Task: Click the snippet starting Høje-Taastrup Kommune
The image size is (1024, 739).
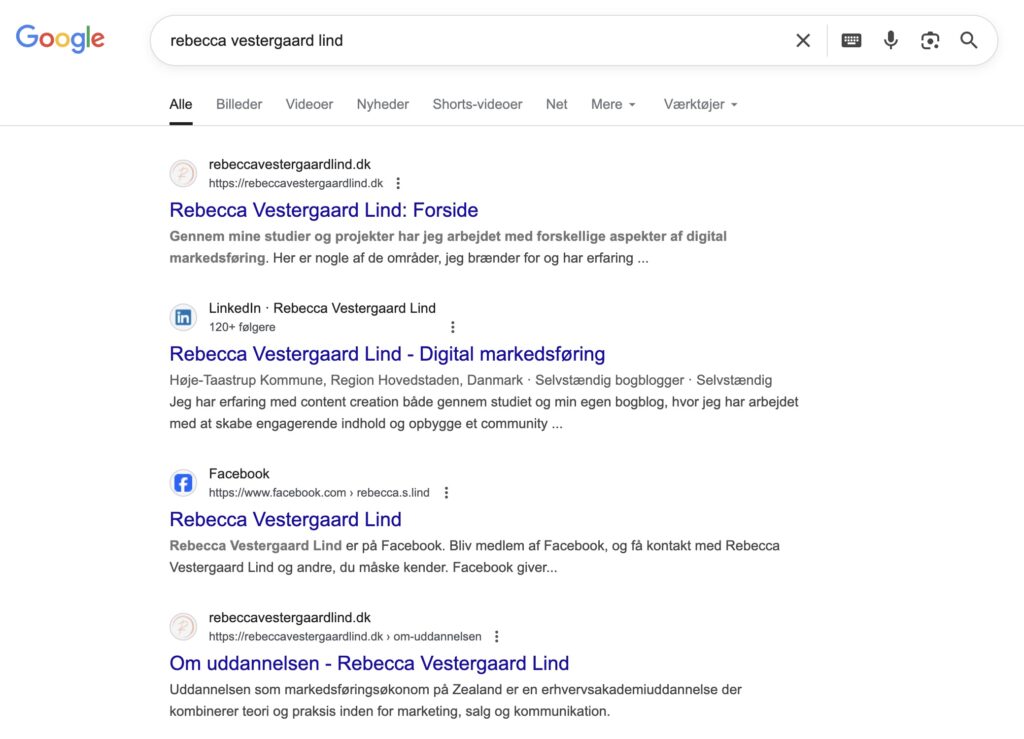Action: tap(484, 401)
